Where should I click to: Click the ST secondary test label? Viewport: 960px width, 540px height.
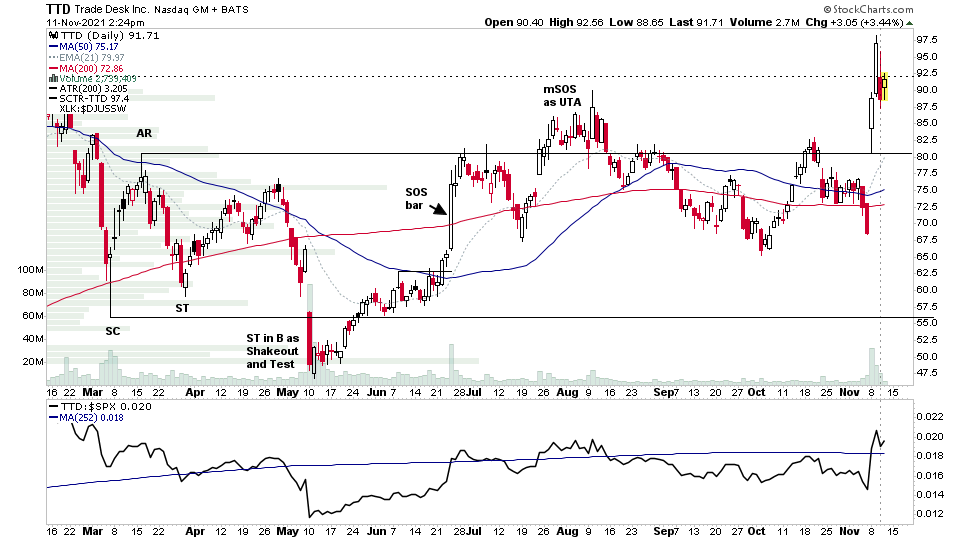pos(182,308)
